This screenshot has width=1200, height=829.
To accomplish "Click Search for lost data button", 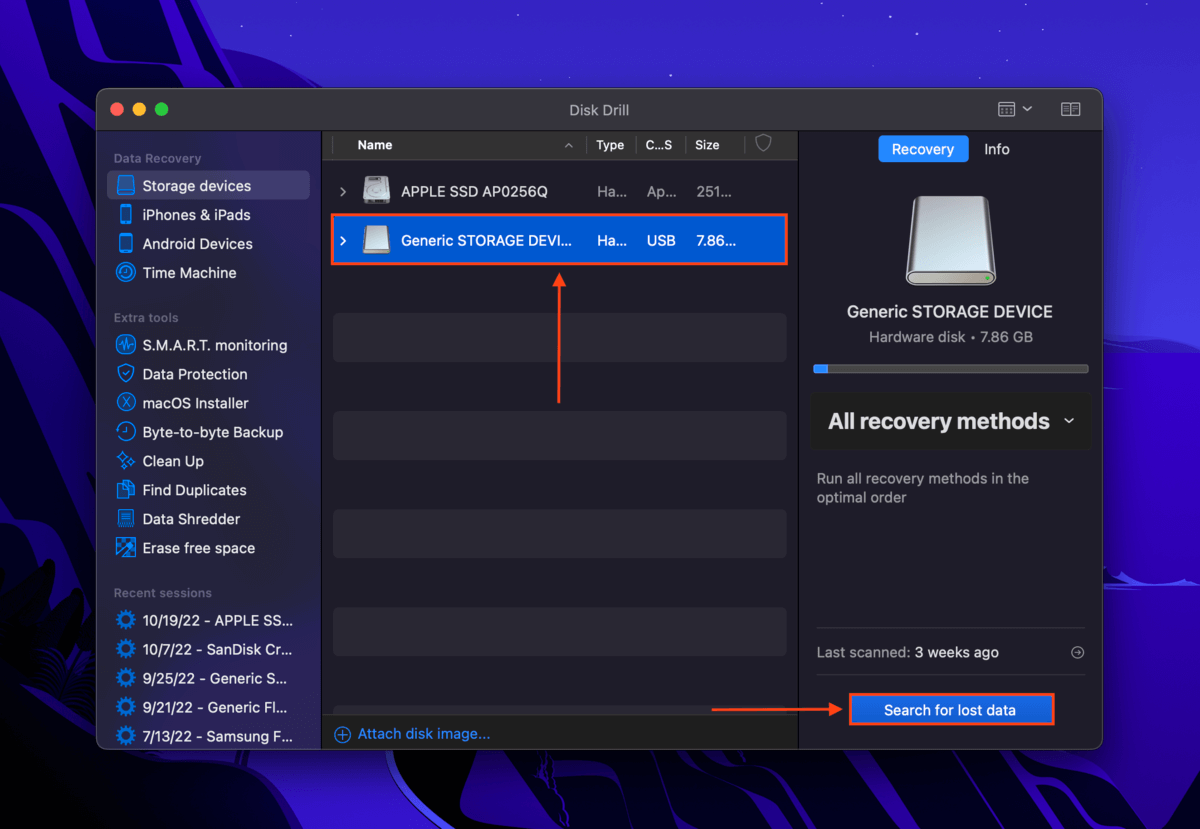I will pyautogui.click(x=950, y=710).
